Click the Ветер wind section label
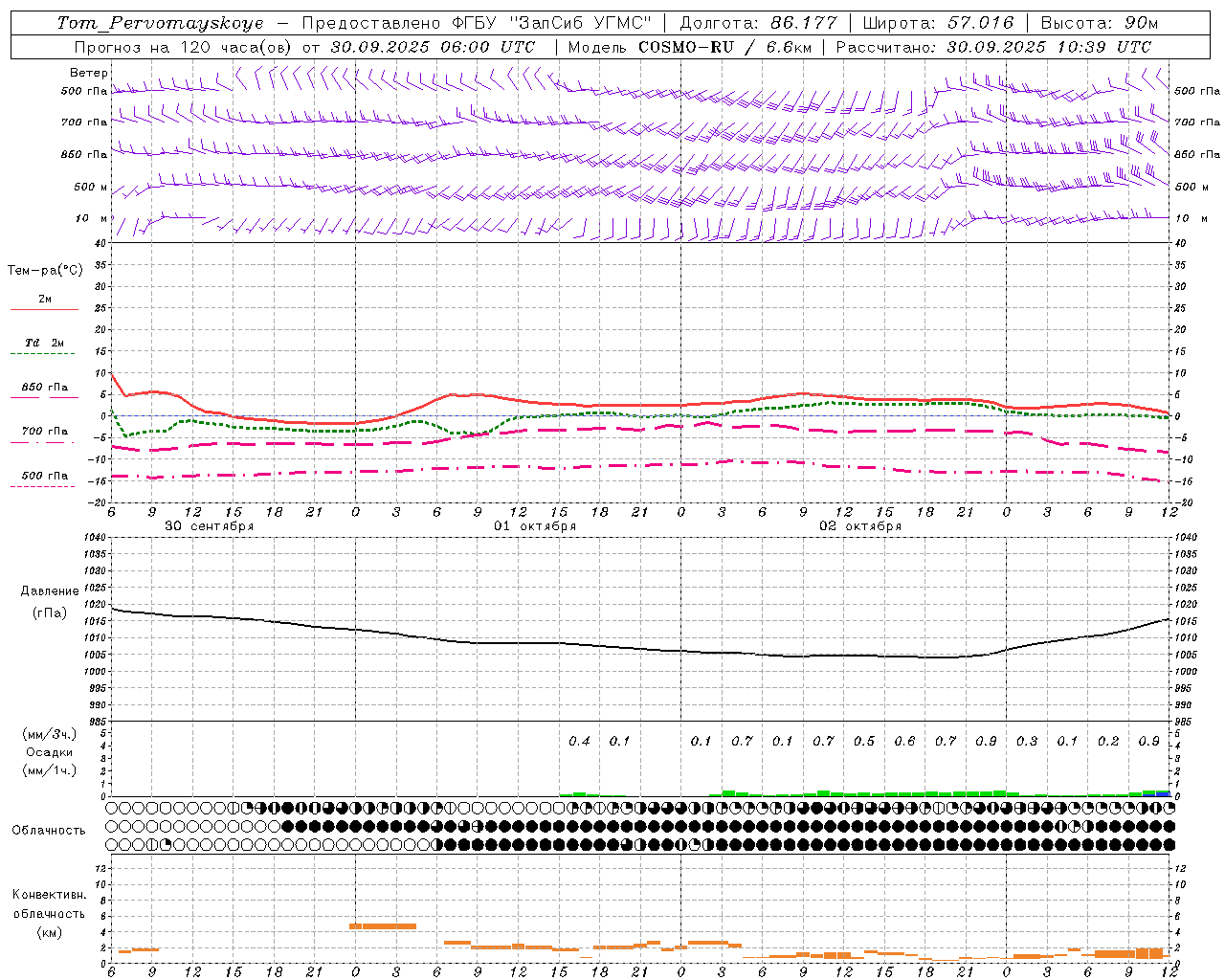1225x980 pixels. pyautogui.click(x=89, y=73)
